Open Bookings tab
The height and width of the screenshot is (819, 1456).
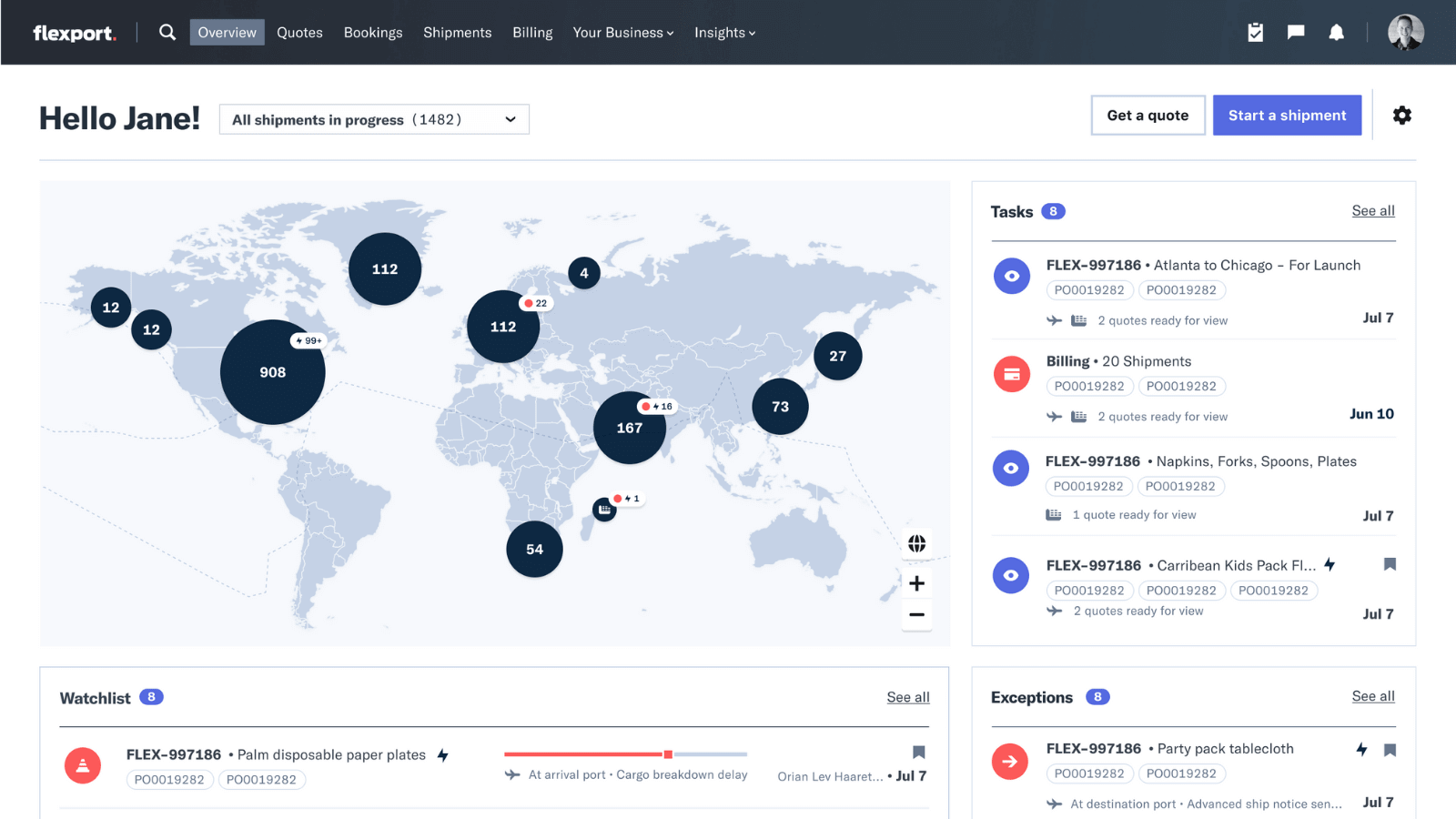373,33
